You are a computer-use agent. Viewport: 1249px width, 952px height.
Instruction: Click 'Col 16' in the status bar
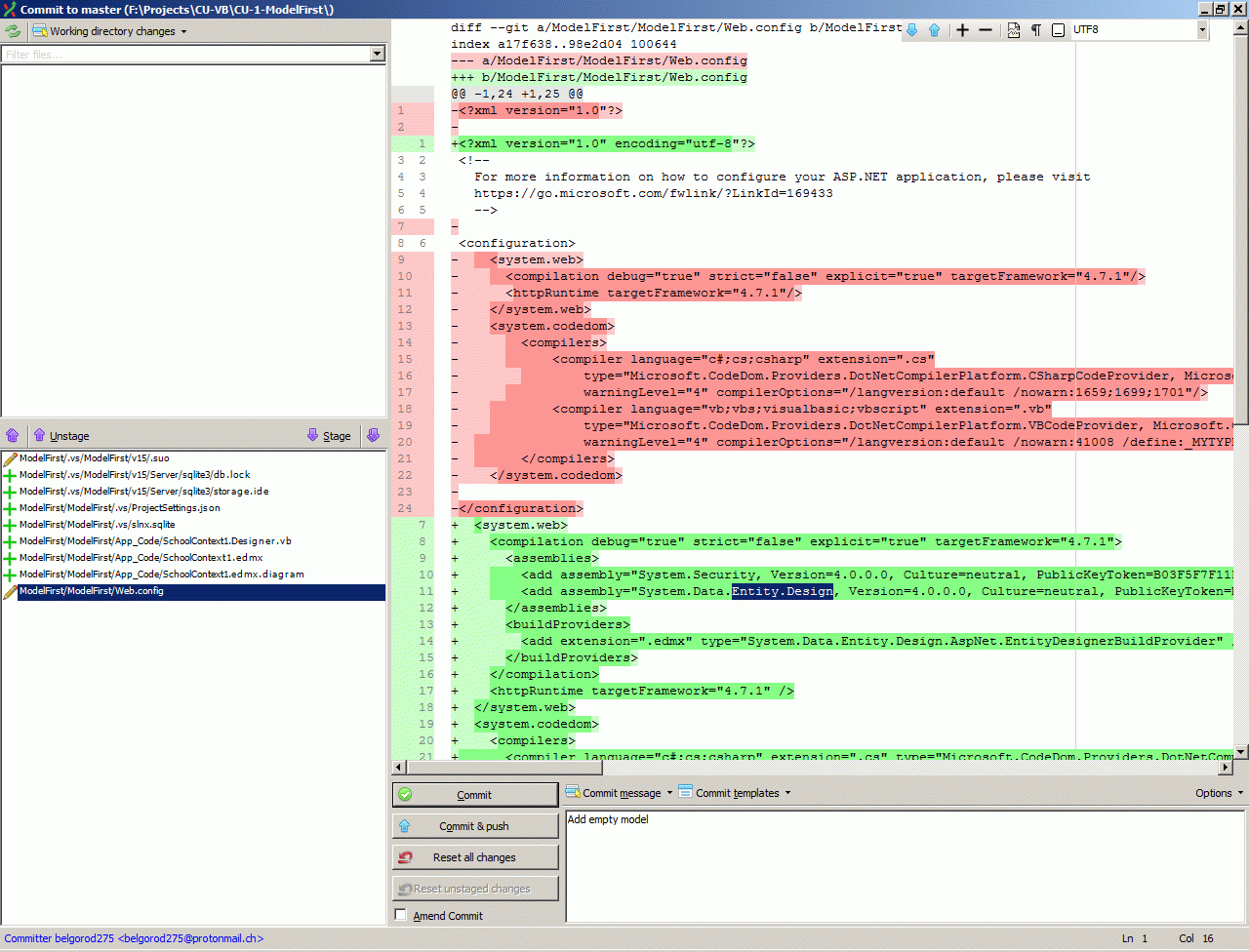click(x=1196, y=938)
